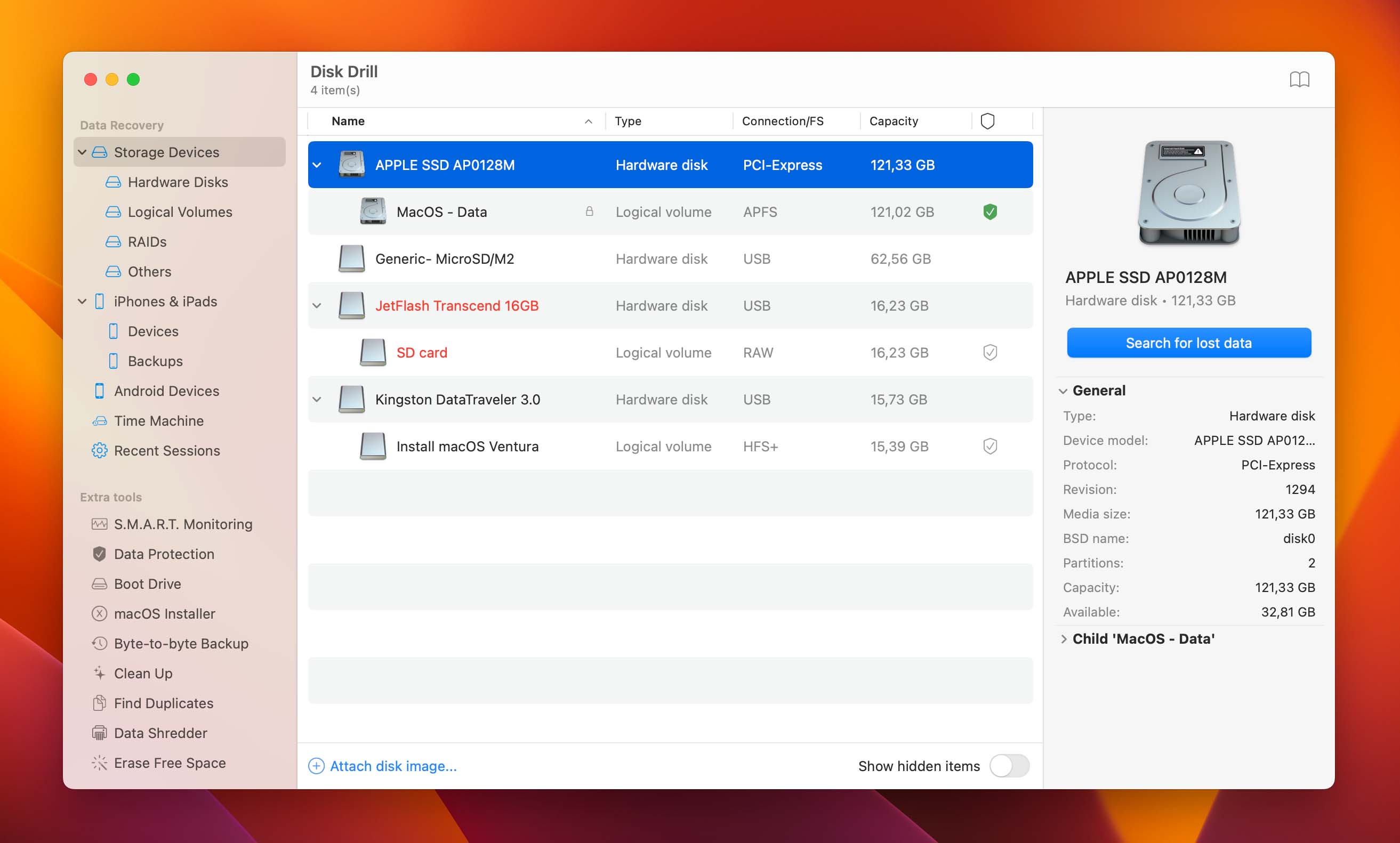Expand the JetFlash Transcend 16GB disk
The image size is (1400, 843).
(x=316, y=305)
